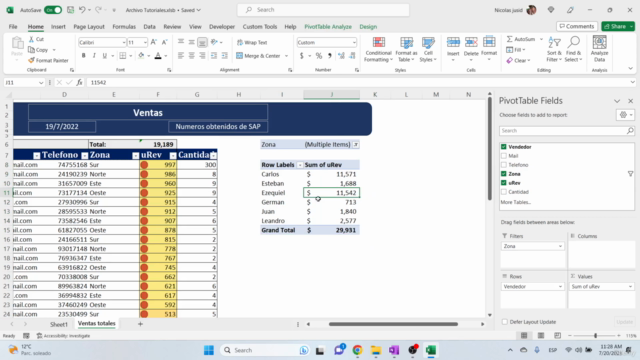Viewport: 640px width, 360px height.
Task: Open the font size dropdown
Action: [x=145, y=42]
